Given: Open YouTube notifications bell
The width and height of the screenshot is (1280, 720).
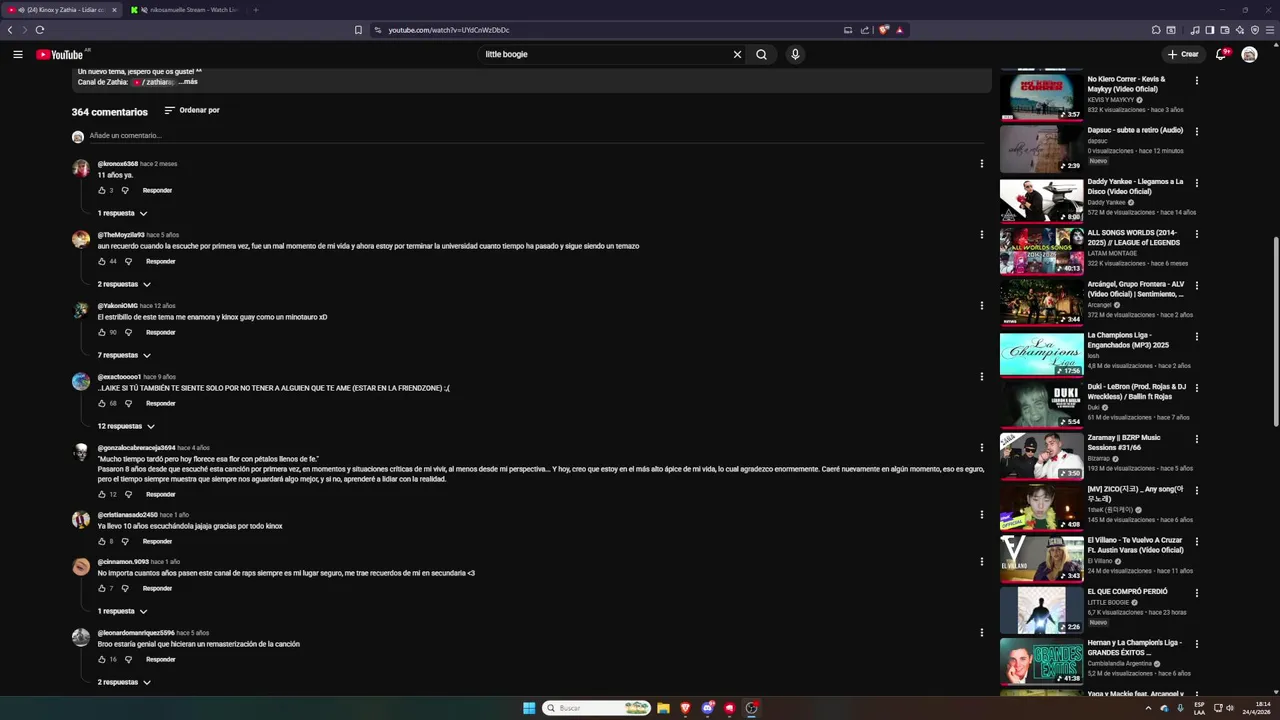Looking at the screenshot, I should [1221, 54].
